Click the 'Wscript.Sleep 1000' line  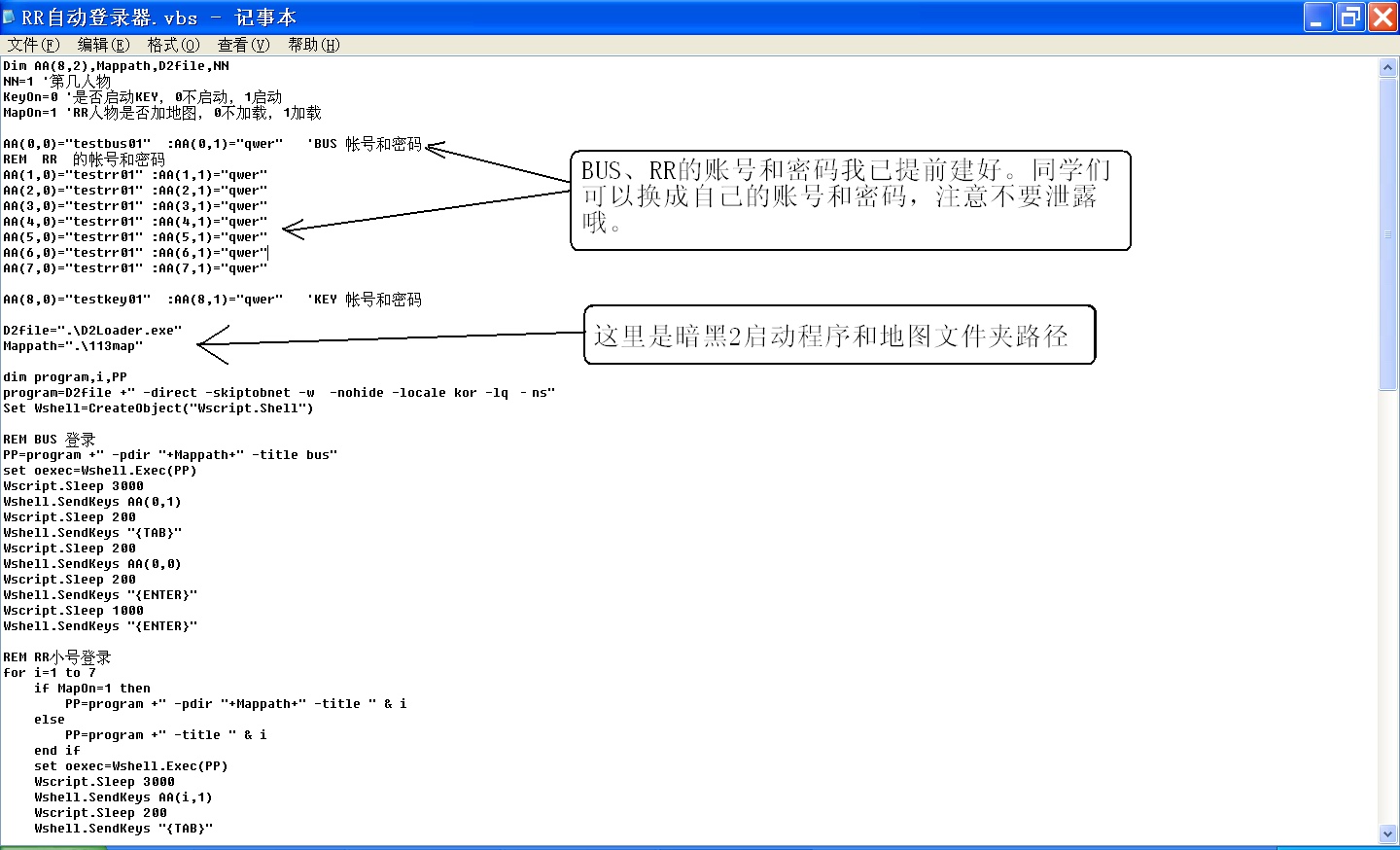pyautogui.click(x=73, y=611)
